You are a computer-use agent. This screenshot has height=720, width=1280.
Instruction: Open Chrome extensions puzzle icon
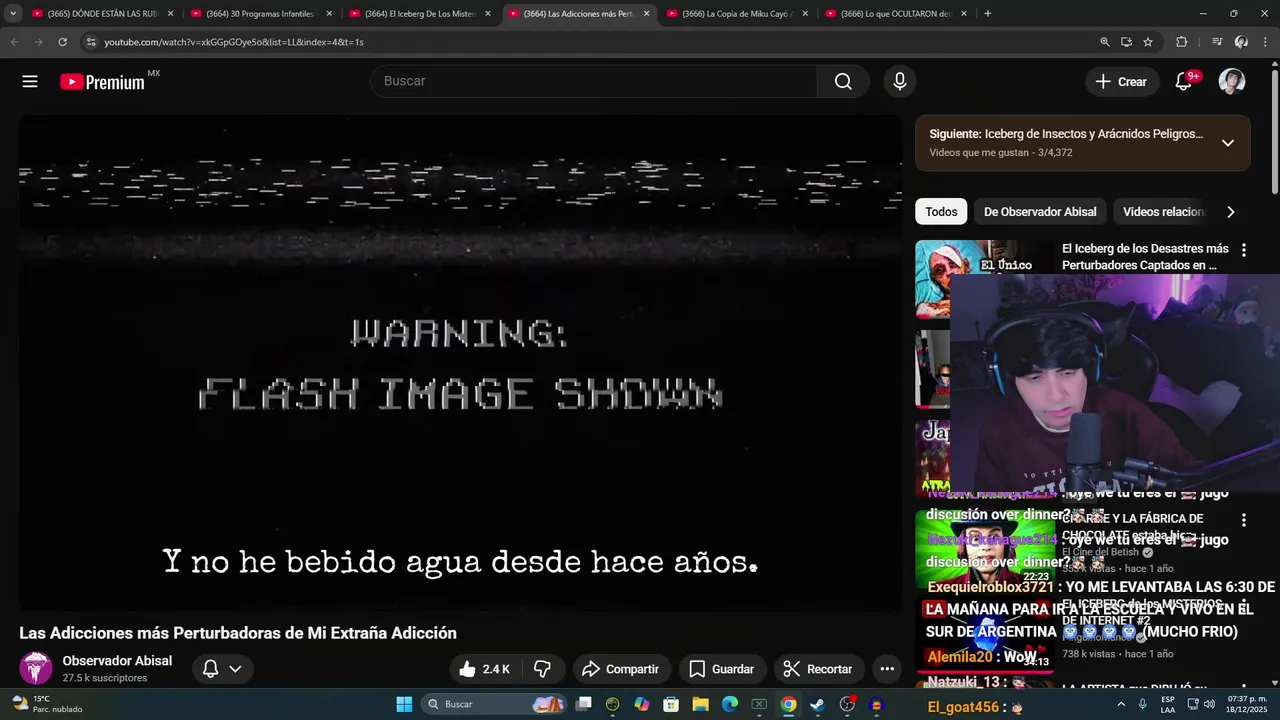pyautogui.click(x=1182, y=42)
